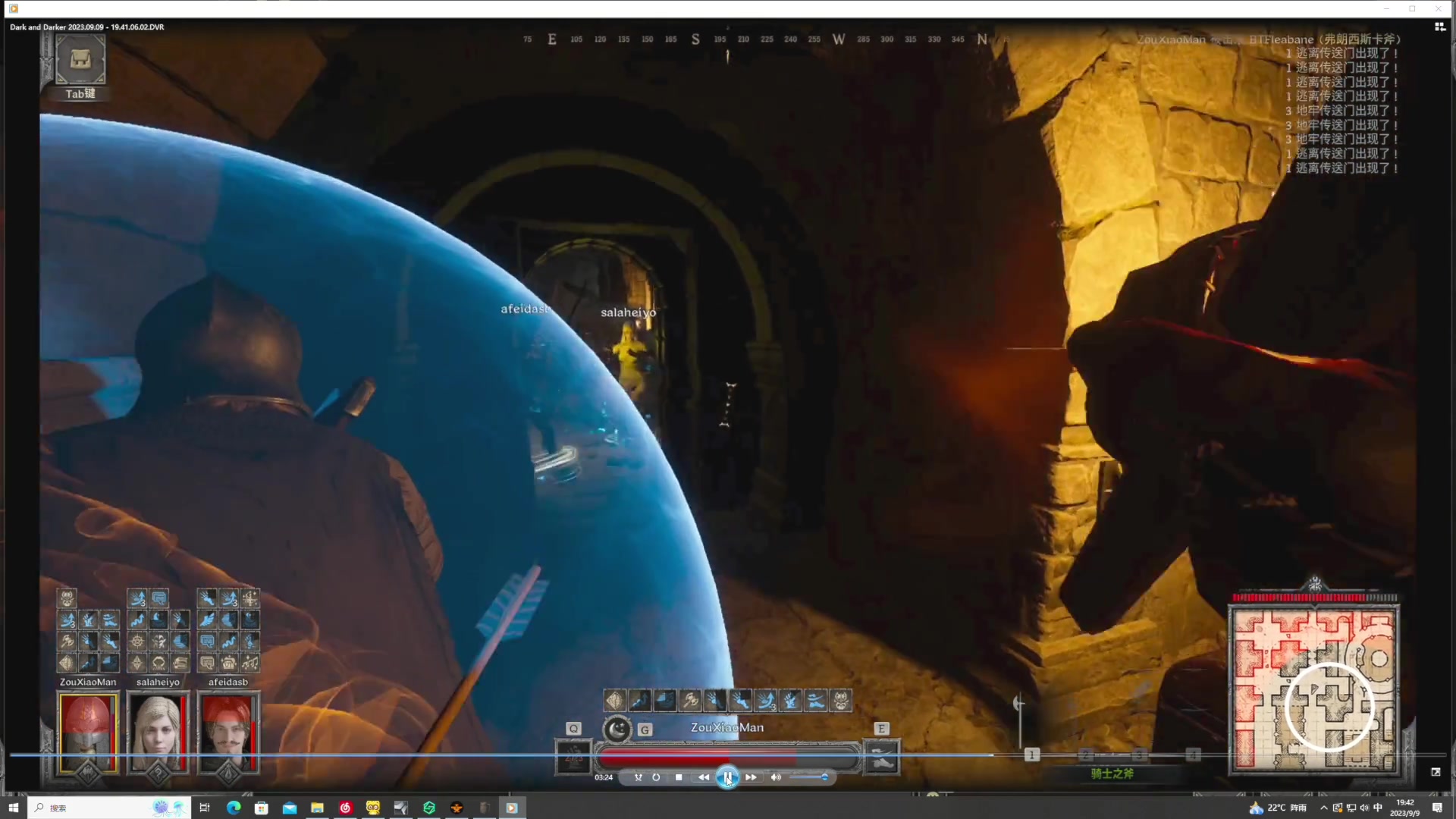1456x819 pixels.
Task: Open the notification center
Action: tap(1437, 808)
